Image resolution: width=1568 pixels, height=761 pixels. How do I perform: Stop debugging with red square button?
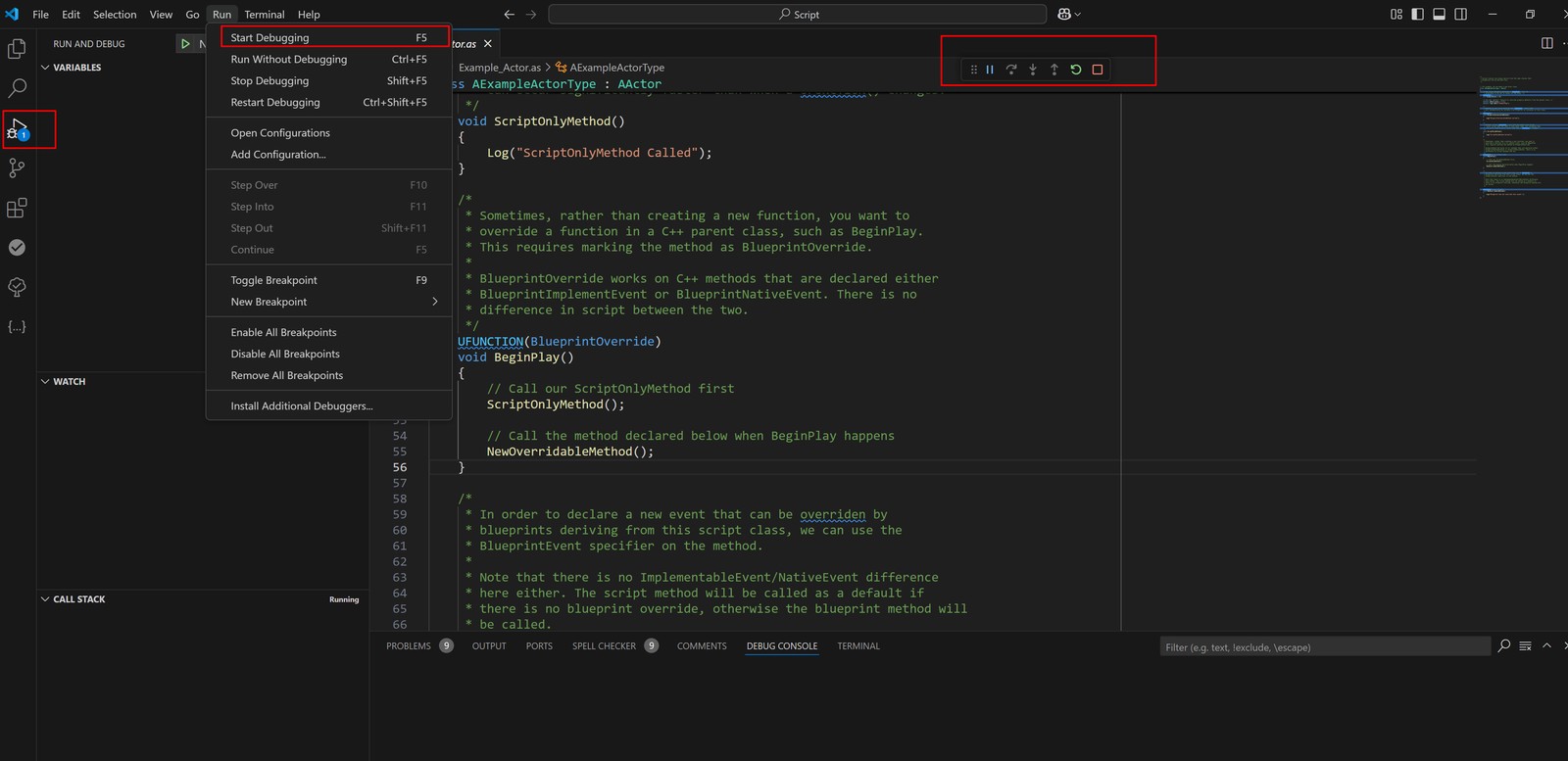click(x=1098, y=70)
